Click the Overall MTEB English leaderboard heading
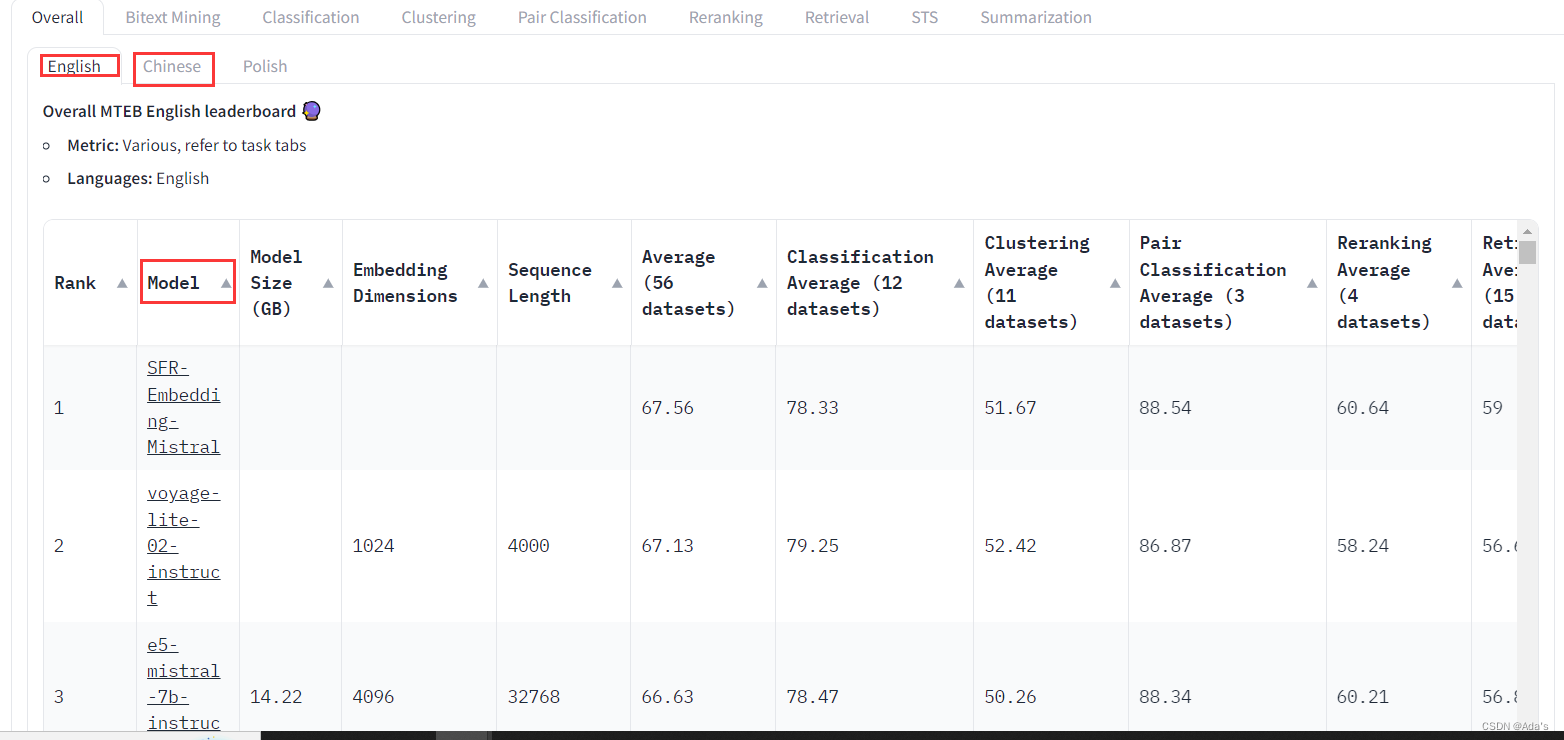Viewport: 1564px width, 740px height. 169,111
